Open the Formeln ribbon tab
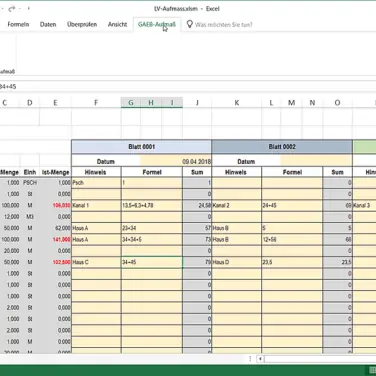 click(18, 24)
